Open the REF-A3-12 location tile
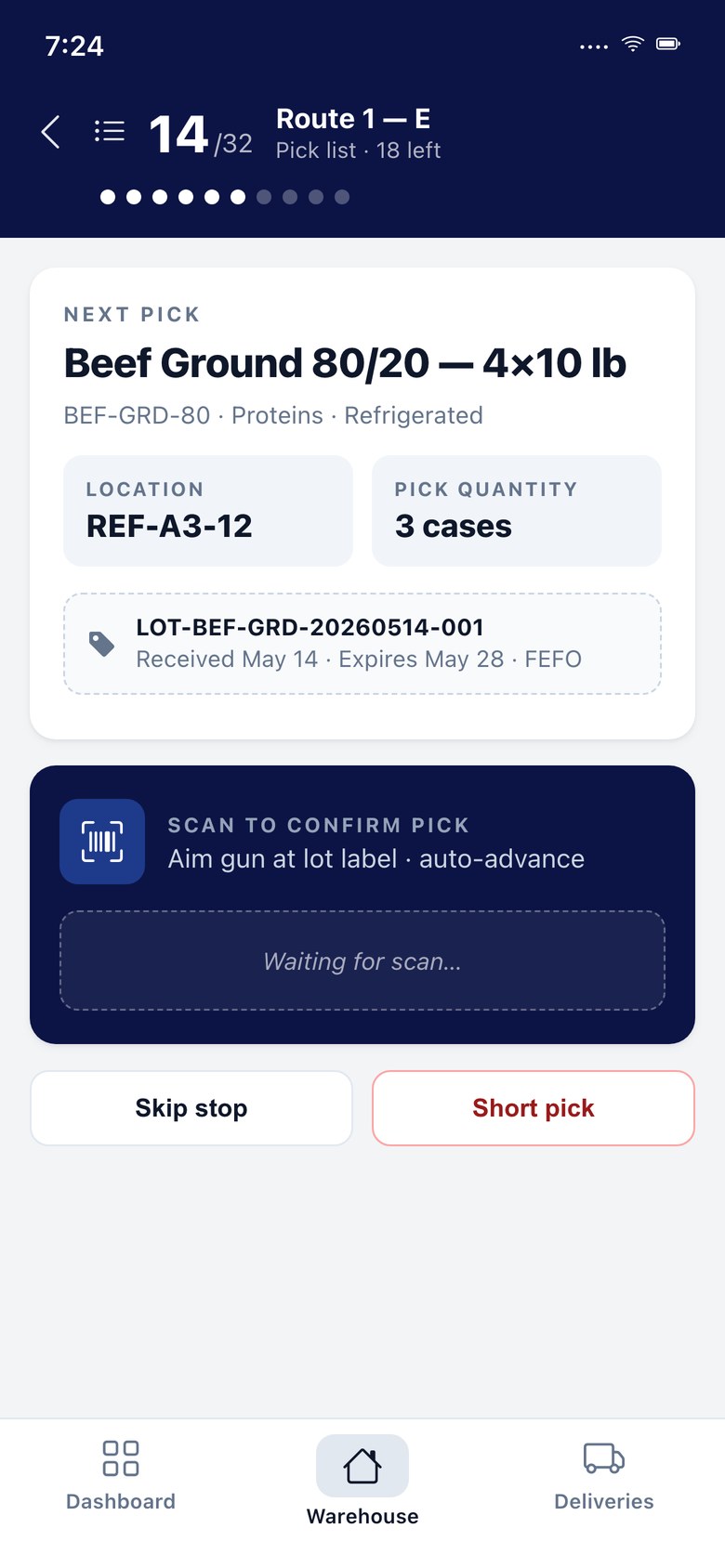The image size is (725, 1568). click(208, 511)
